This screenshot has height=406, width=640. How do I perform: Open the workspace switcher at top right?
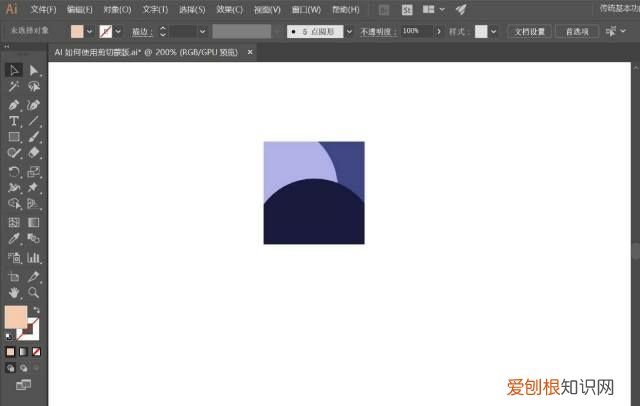[620, 9]
